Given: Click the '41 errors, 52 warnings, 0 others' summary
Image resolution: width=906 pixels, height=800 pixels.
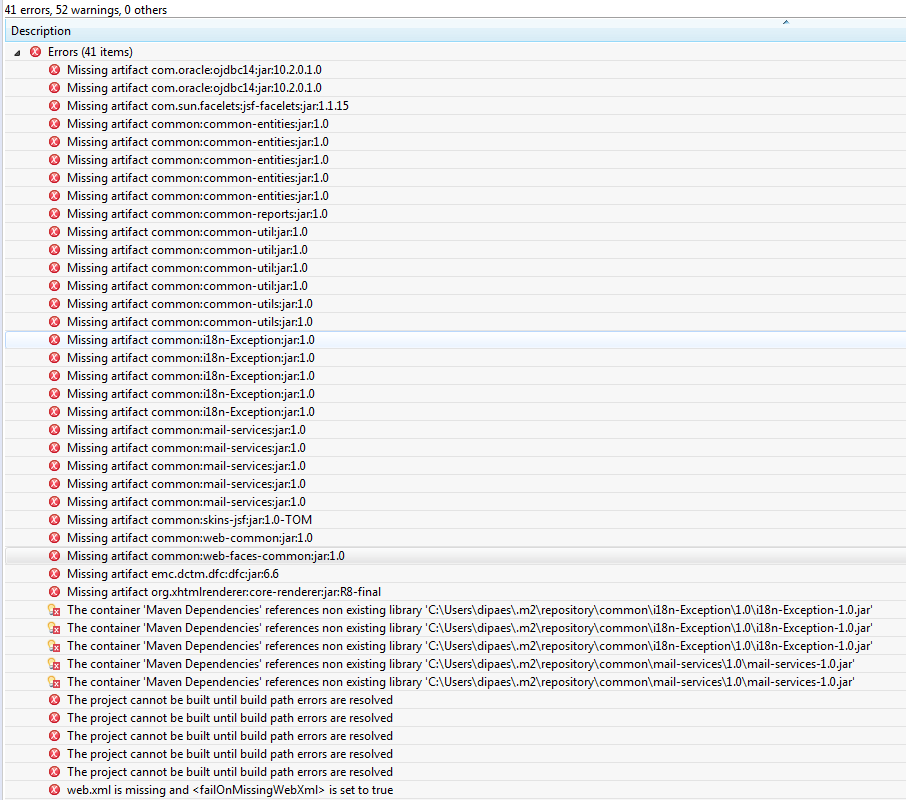Looking at the screenshot, I should pyautogui.click(x=86, y=10).
